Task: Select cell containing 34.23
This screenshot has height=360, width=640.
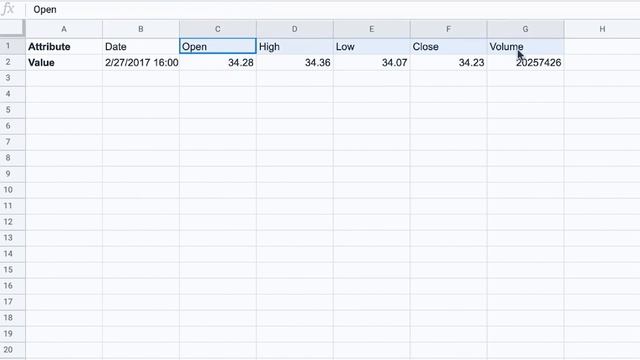Action: [449, 62]
